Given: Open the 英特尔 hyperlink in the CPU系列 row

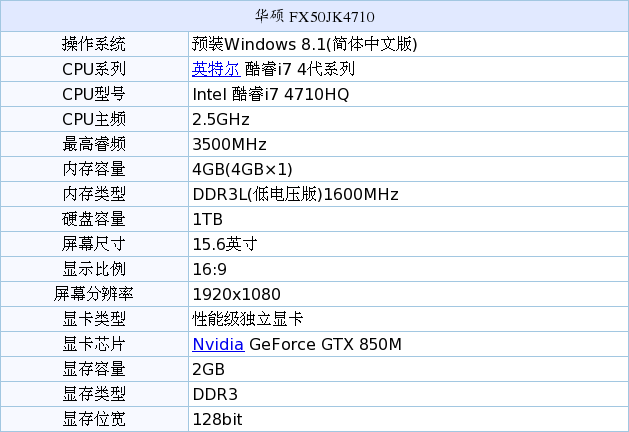Looking at the screenshot, I should [216, 69].
